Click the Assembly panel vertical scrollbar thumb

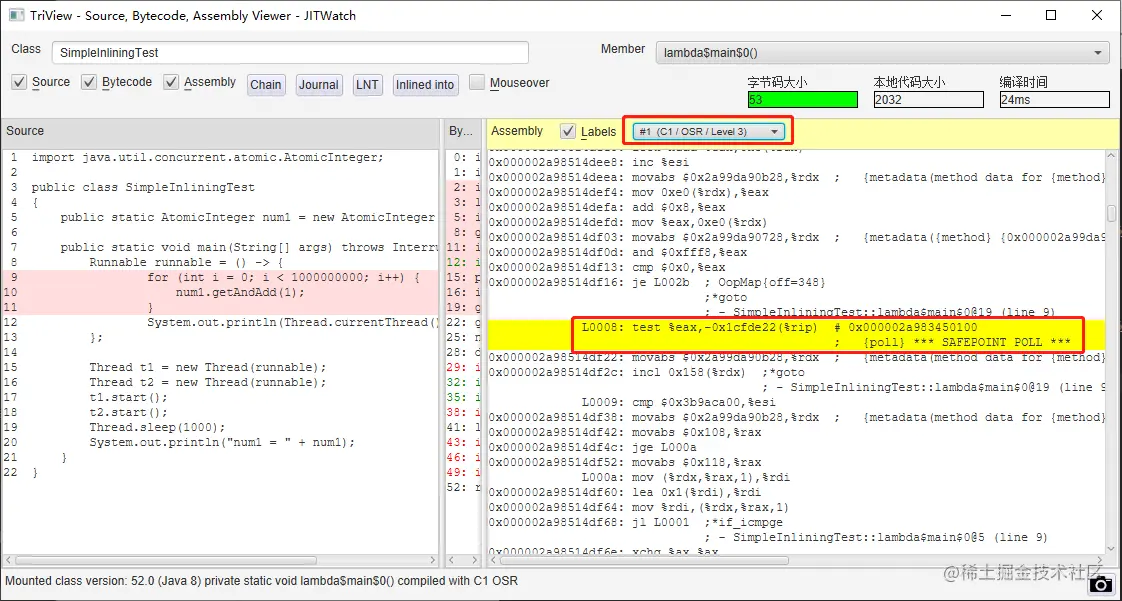[x=1111, y=213]
